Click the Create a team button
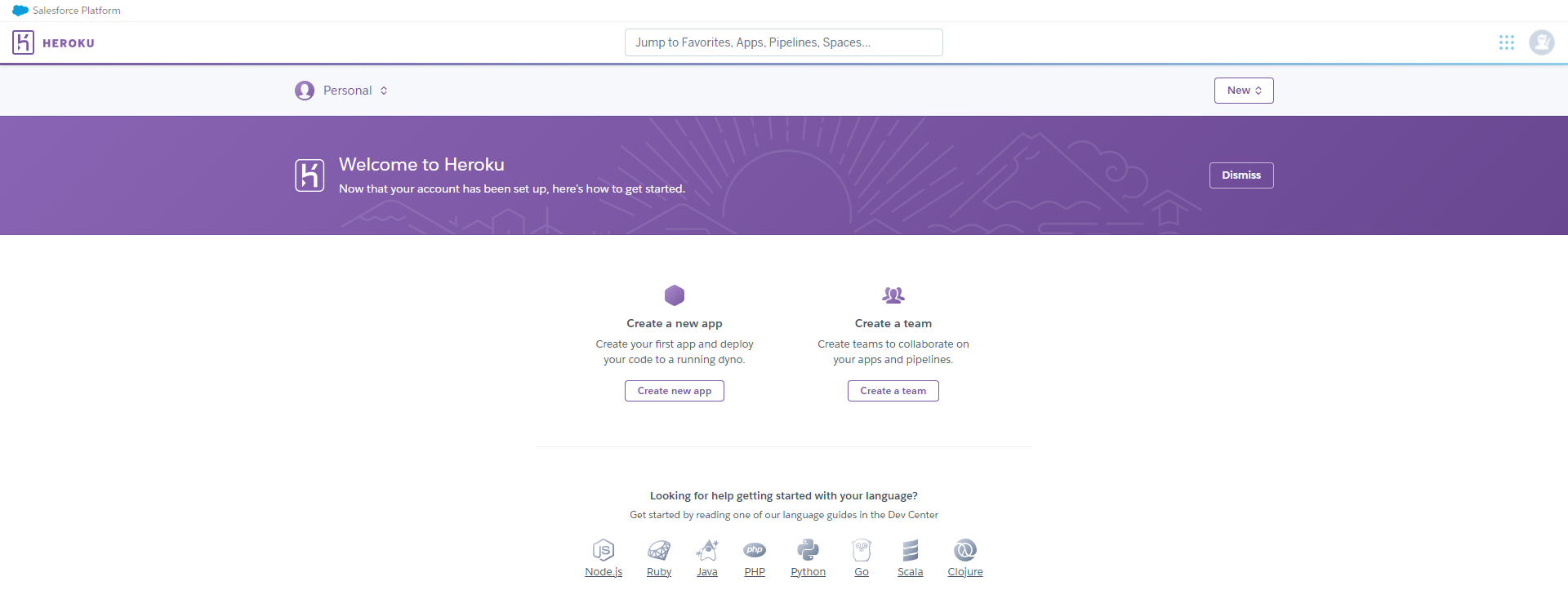 coord(893,391)
